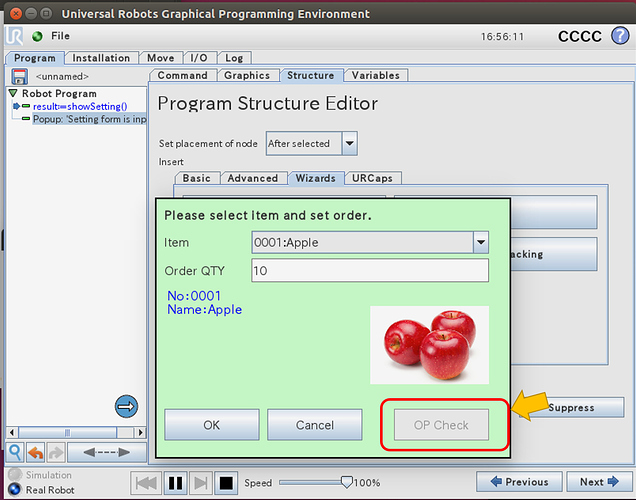
Task: Switch to the Installation tab
Action: (x=101, y=58)
